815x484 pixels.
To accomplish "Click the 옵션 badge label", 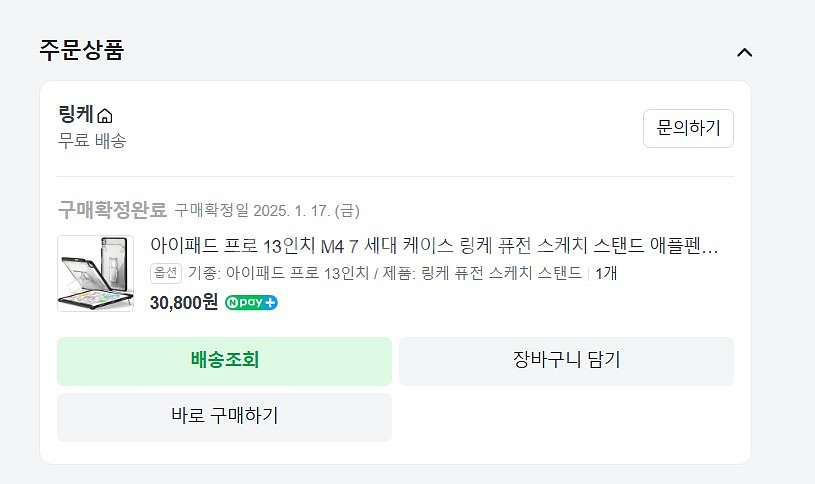I will [166, 273].
